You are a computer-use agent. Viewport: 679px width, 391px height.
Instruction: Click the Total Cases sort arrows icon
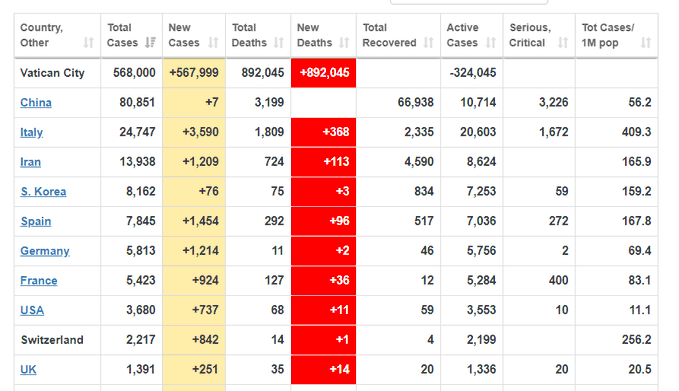pyautogui.click(x=150, y=42)
